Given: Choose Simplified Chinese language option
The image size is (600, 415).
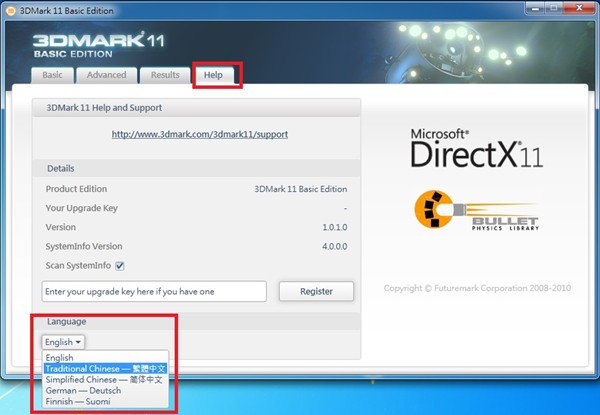Looking at the screenshot, I should coord(105,380).
